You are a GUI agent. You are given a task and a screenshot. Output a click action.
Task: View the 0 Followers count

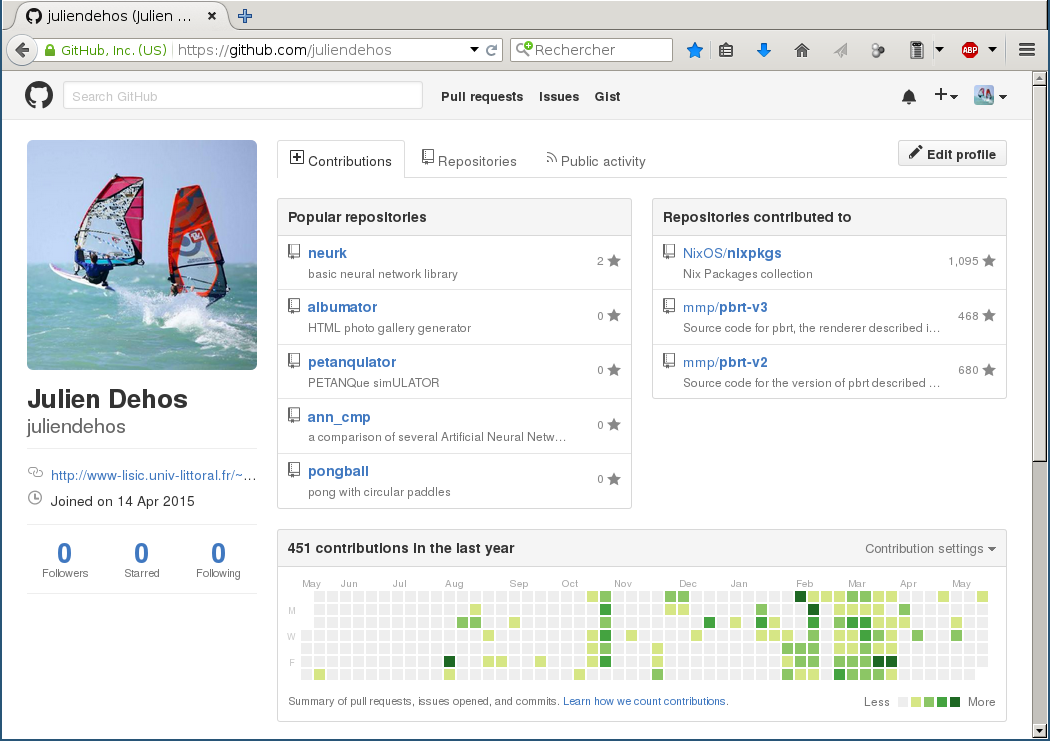65,560
